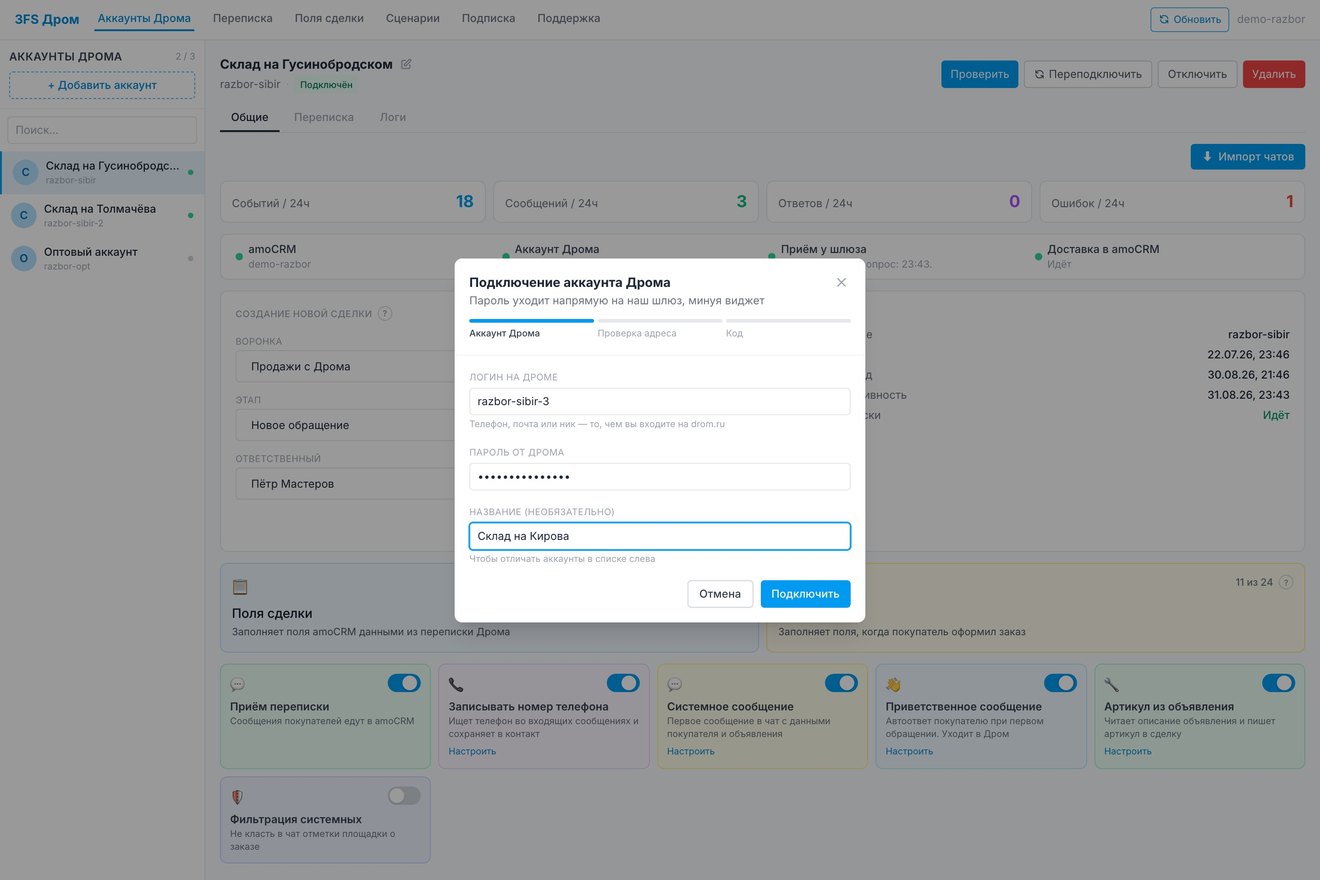Click the Событий / 24ч stat card
Screen dimensions: 1320x880
pyautogui.click(x=353, y=202)
